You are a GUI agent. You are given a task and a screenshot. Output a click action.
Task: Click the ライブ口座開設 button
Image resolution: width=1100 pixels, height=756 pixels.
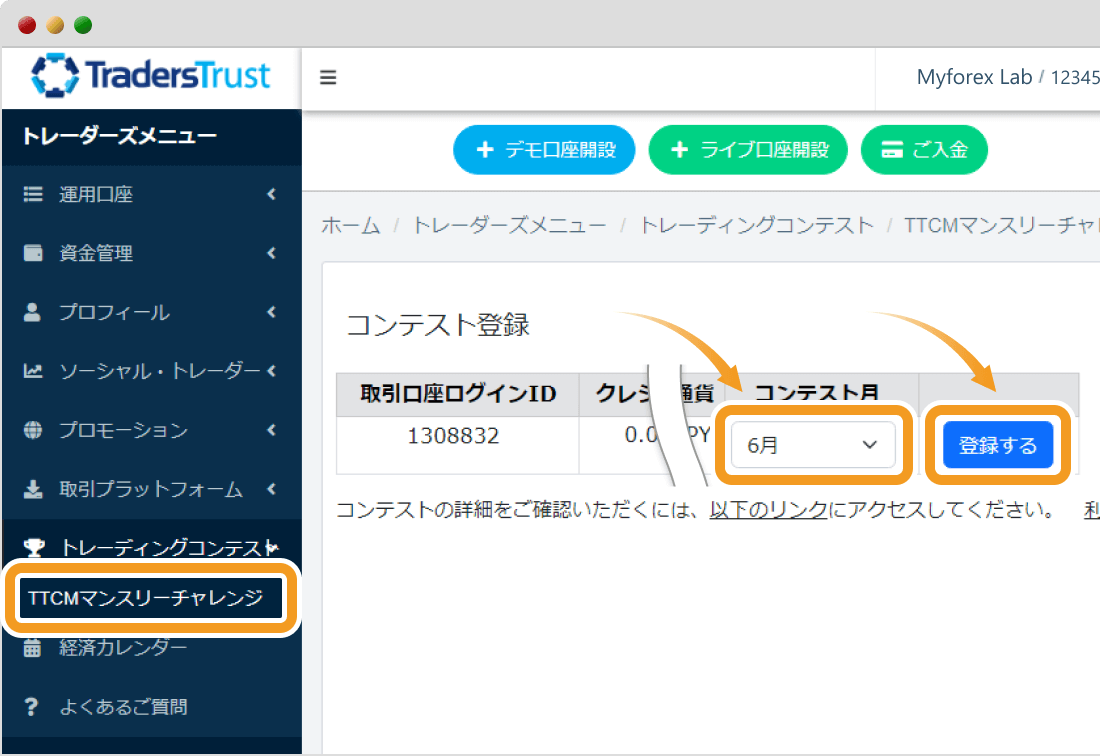point(748,150)
